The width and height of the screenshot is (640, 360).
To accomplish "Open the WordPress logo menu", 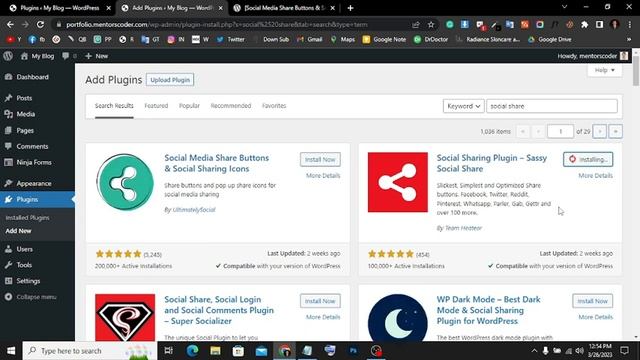I will pos(8,56).
